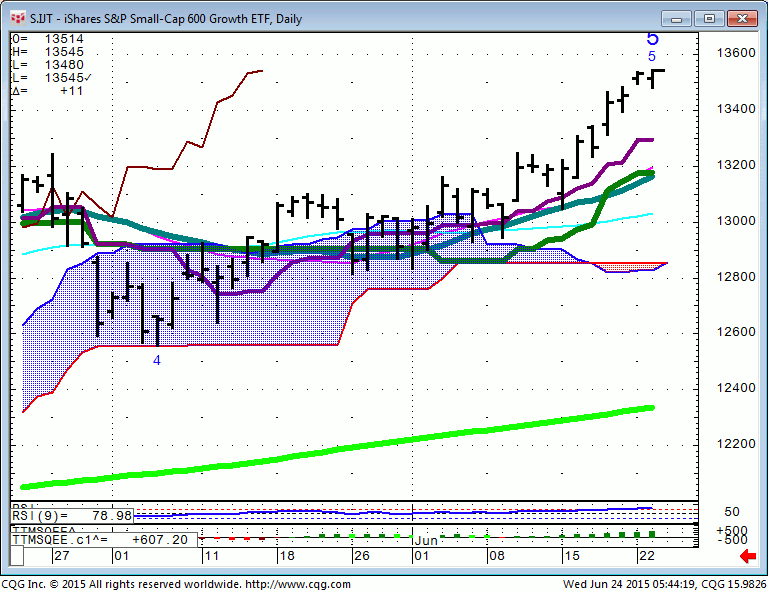This screenshot has height=592, width=768.
Task: Click the date label 08 on time axis
Action: click(x=496, y=556)
